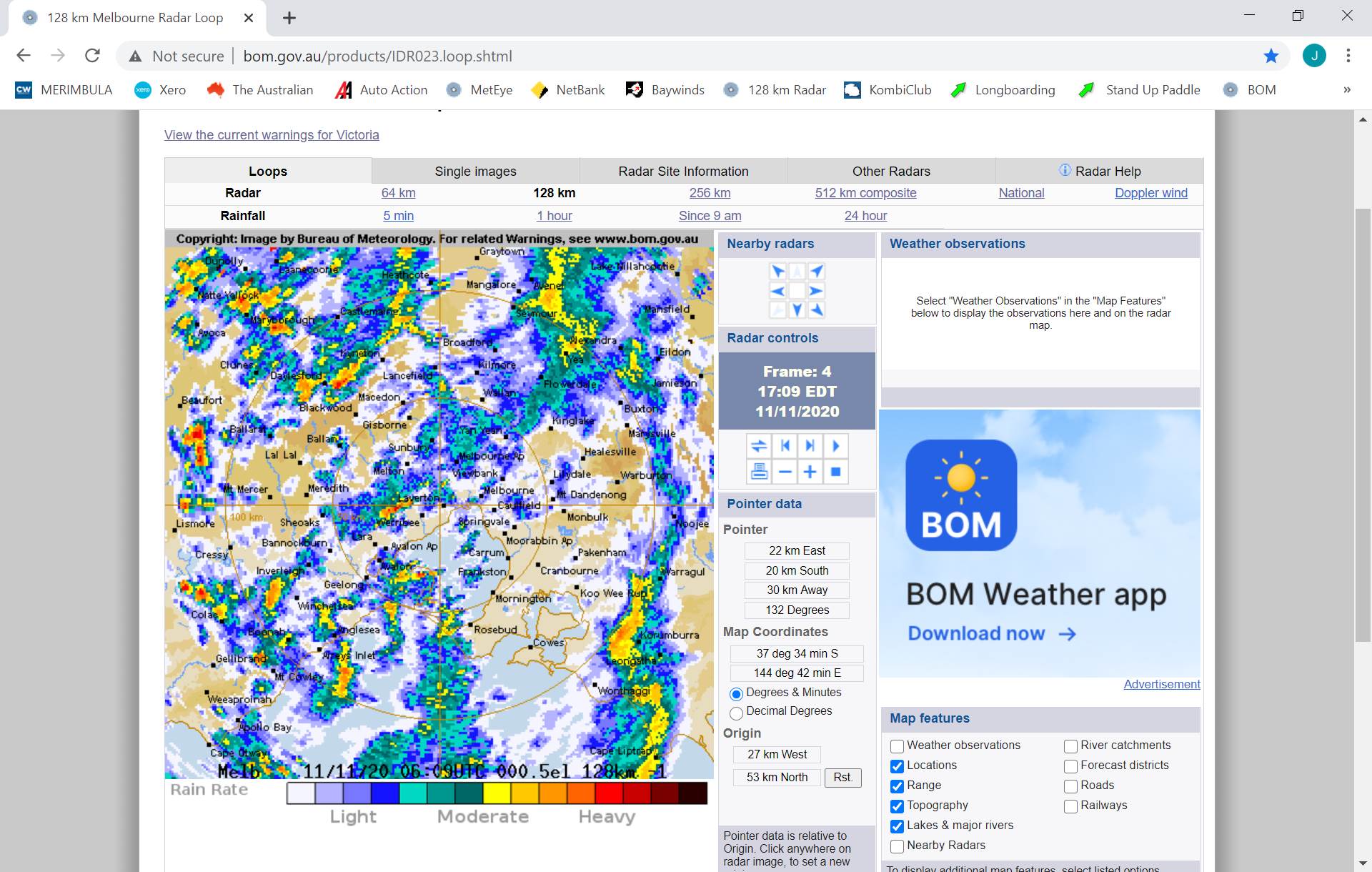Open the Radar Site Information tab
This screenshot has height=872, width=1372.
pos(683,172)
